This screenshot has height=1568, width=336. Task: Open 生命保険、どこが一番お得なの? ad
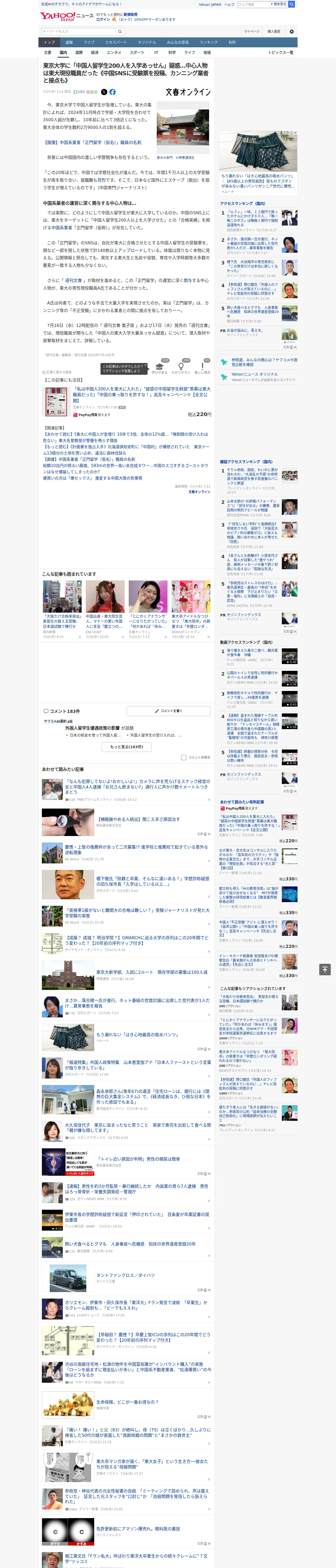(127, 1402)
